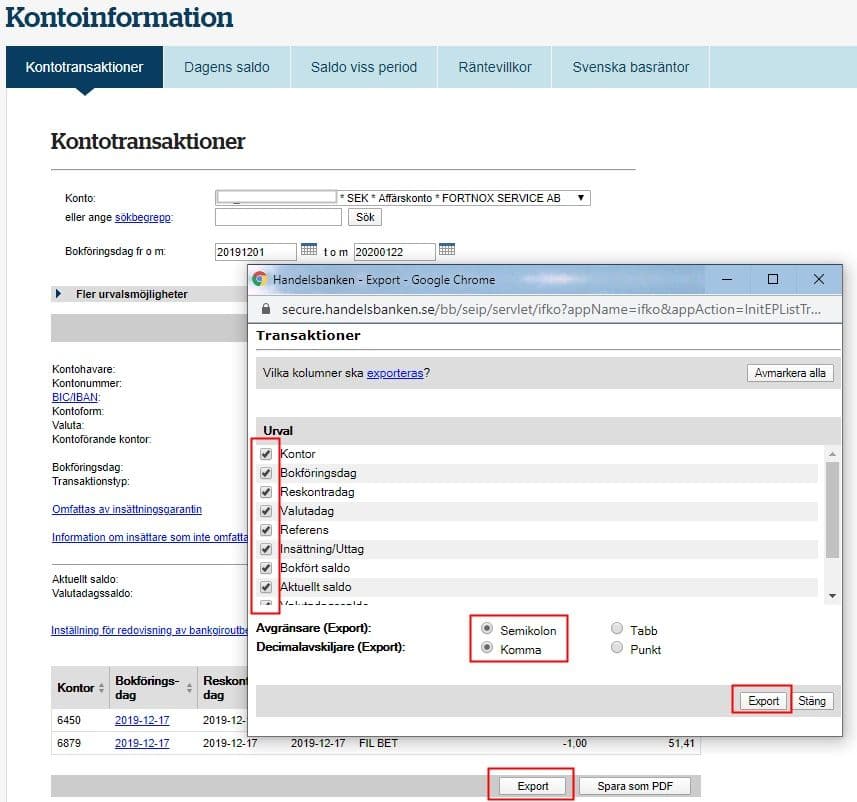Open Inställning för redovisning av bankgiro link
The image size is (857, 802).
coord(150,630)
